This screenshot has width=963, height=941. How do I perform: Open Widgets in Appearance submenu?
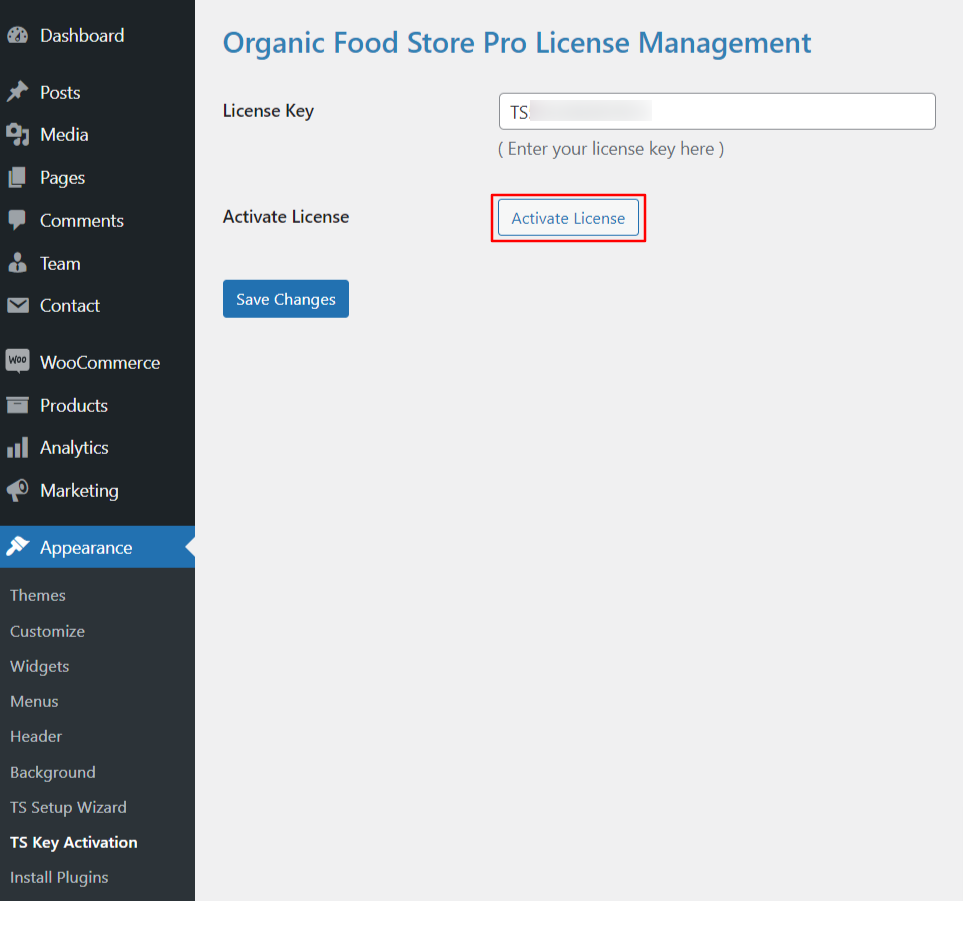[40, 667]
